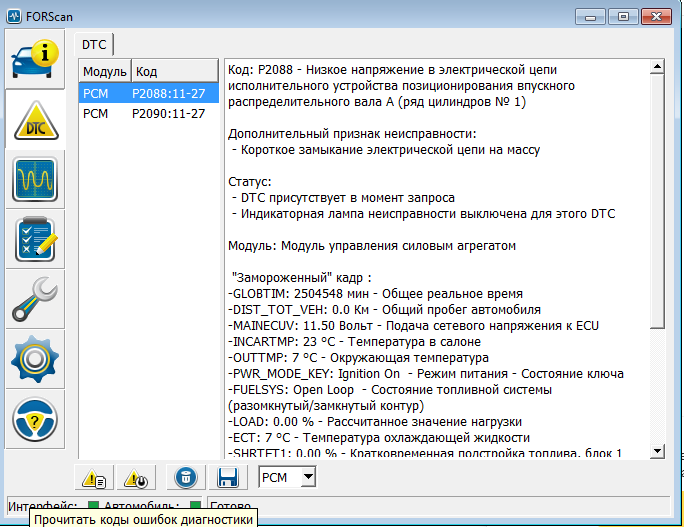Screen dimensions: 684x527
Task: Minimize the FORScan window
Action: (590, 17)
